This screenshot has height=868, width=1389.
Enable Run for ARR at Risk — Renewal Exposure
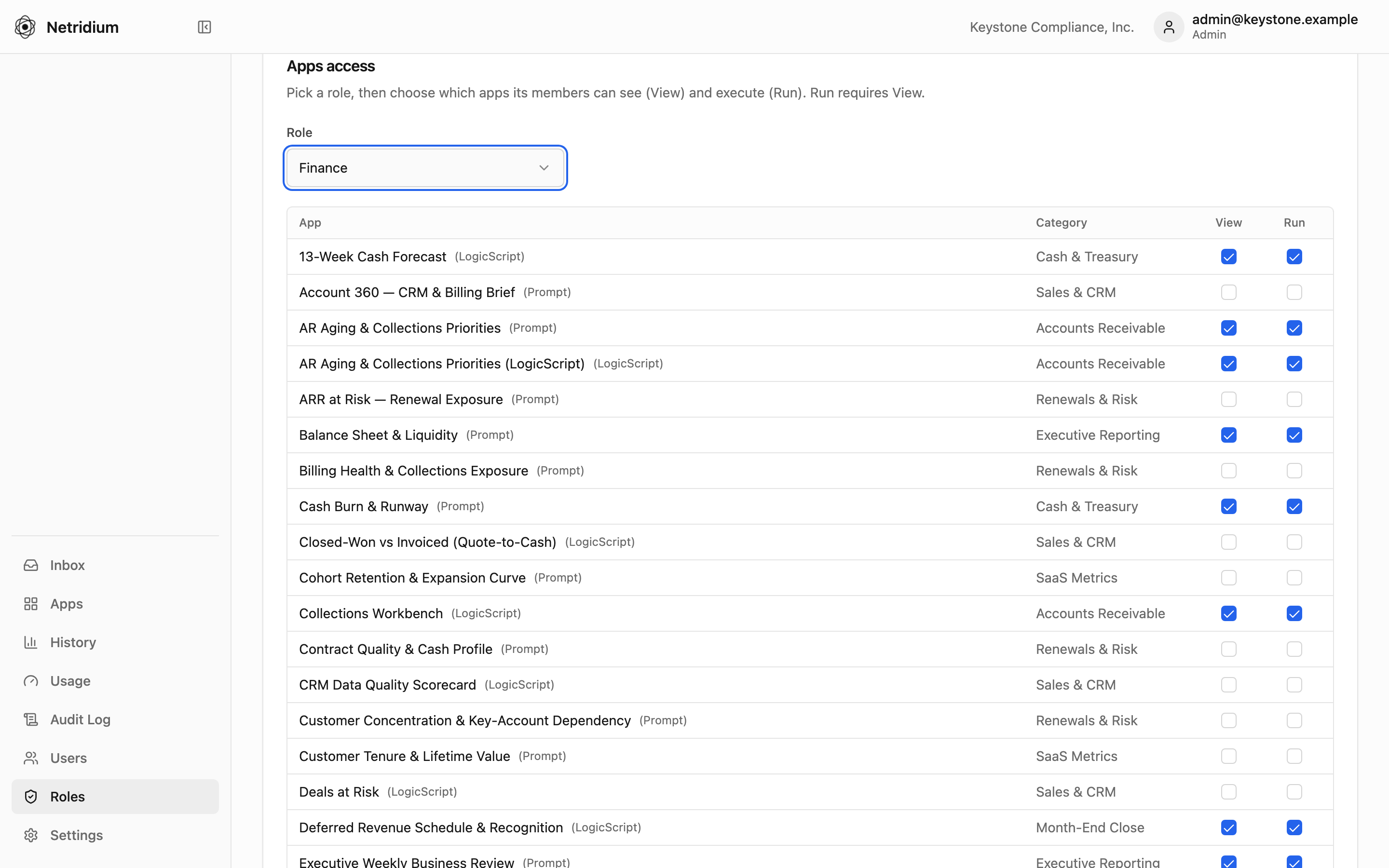[1294, 399]
